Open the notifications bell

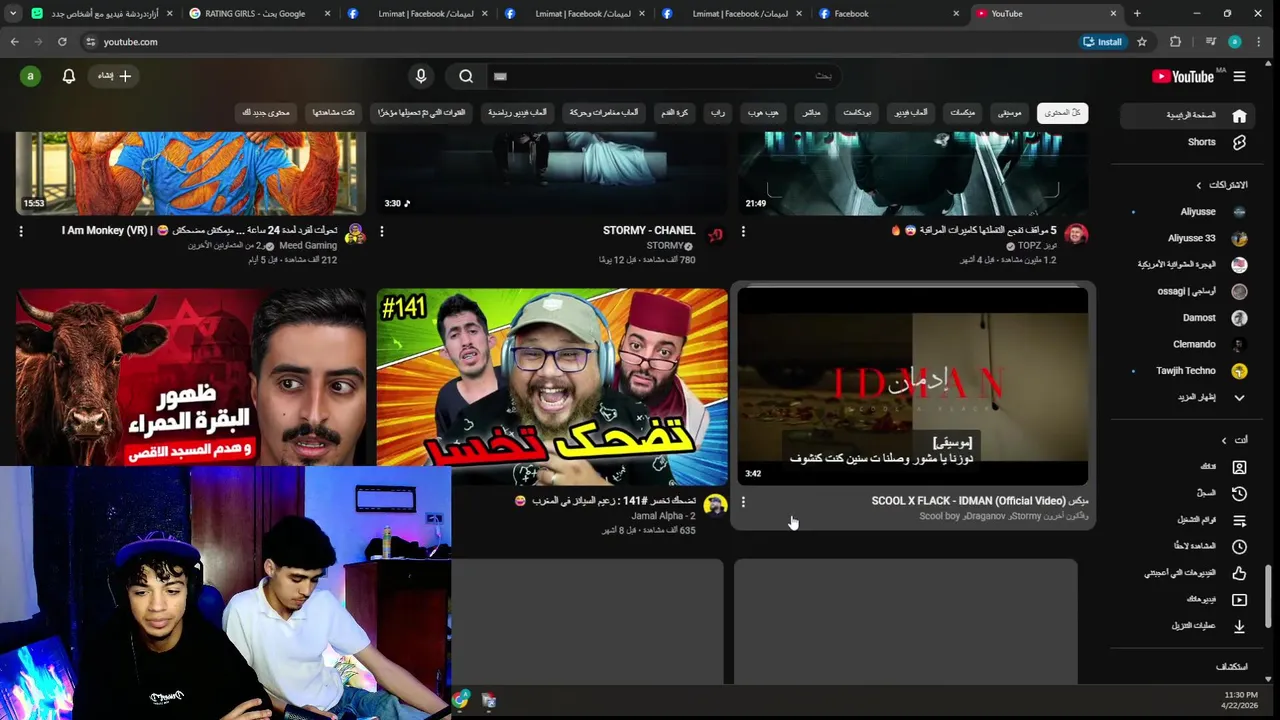point(69,76)
